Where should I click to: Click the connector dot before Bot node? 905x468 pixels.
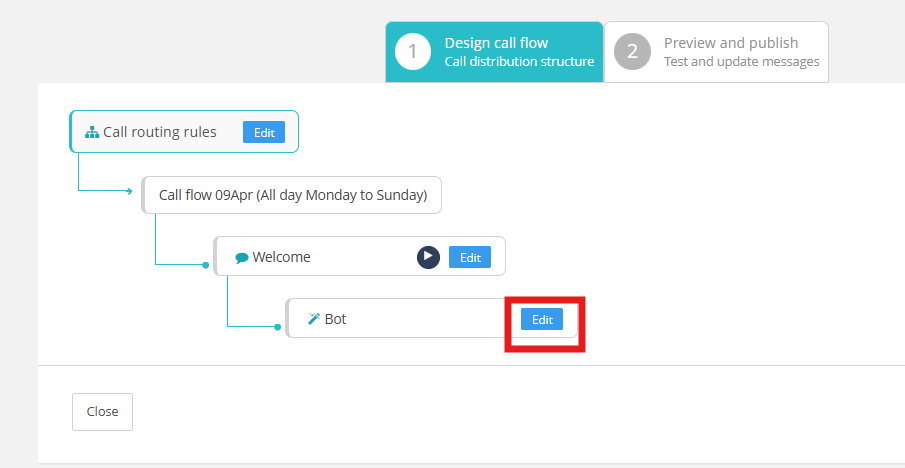[278, 327]
